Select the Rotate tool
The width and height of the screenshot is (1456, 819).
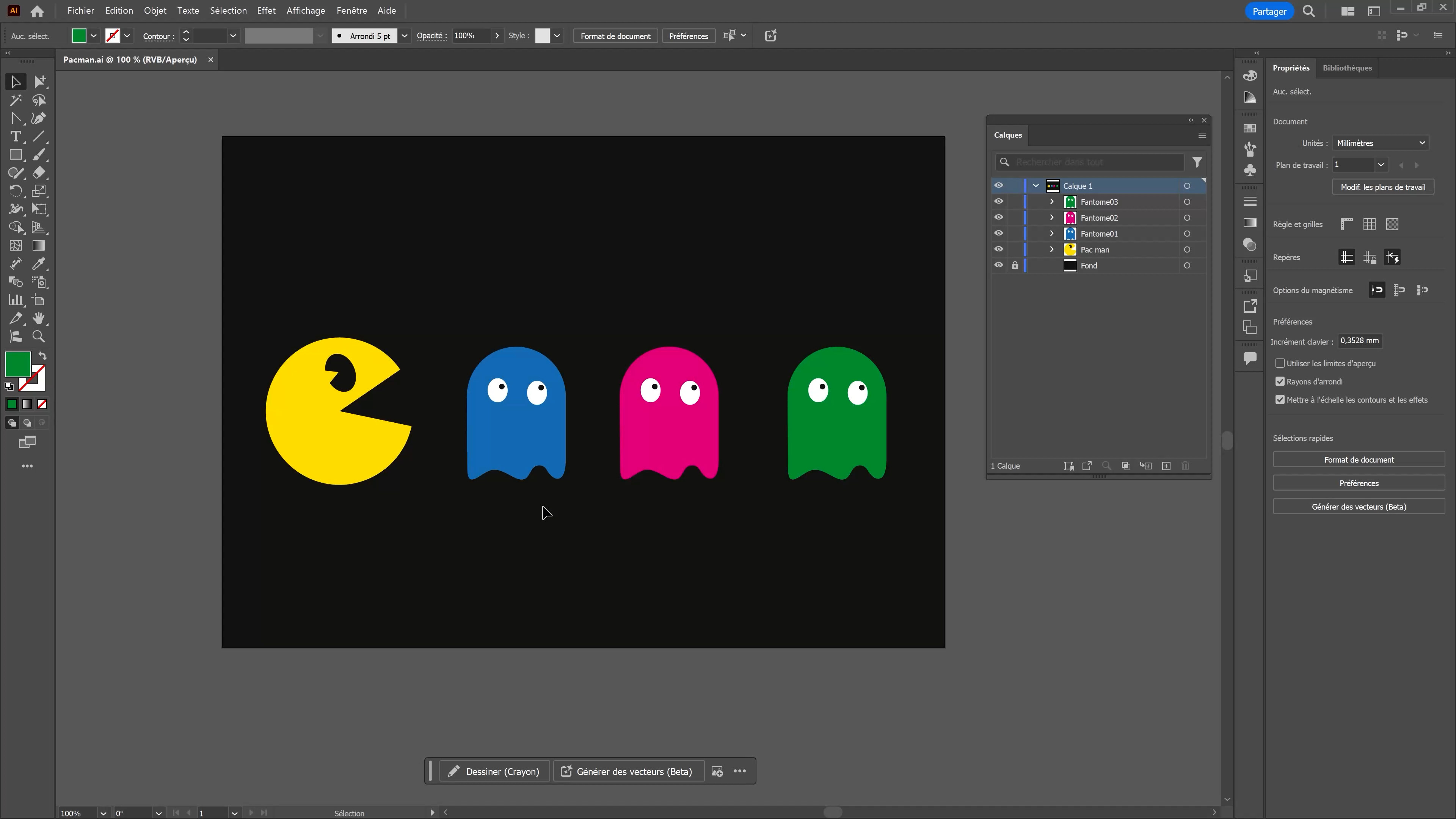point(15,190)
